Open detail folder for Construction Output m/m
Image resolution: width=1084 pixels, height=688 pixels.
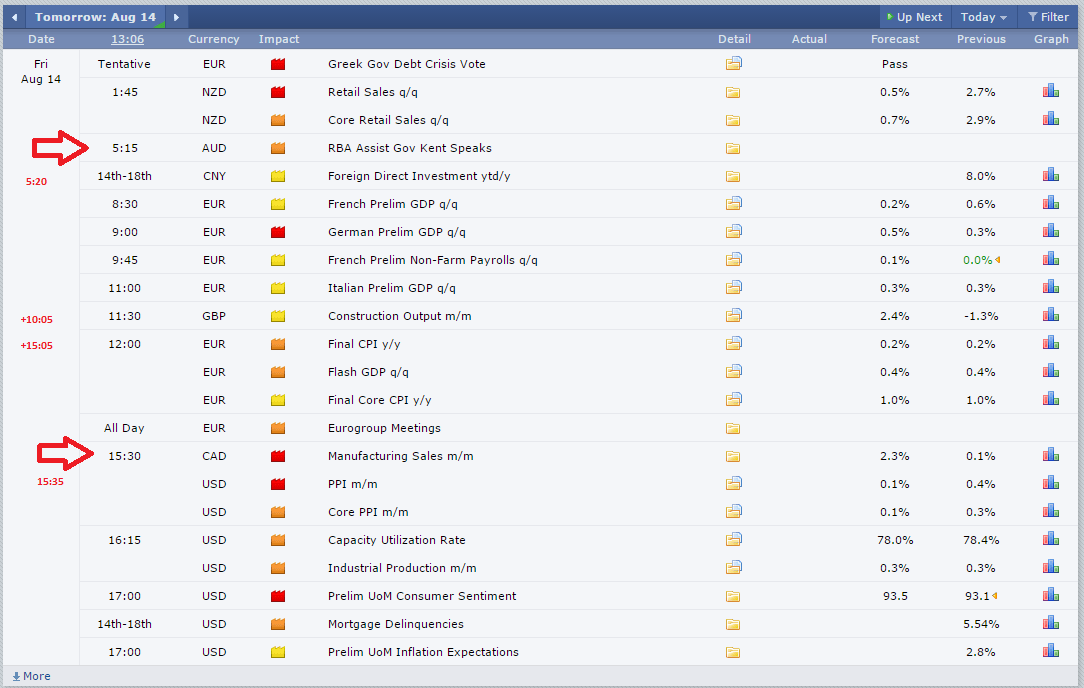pos(733,315)
